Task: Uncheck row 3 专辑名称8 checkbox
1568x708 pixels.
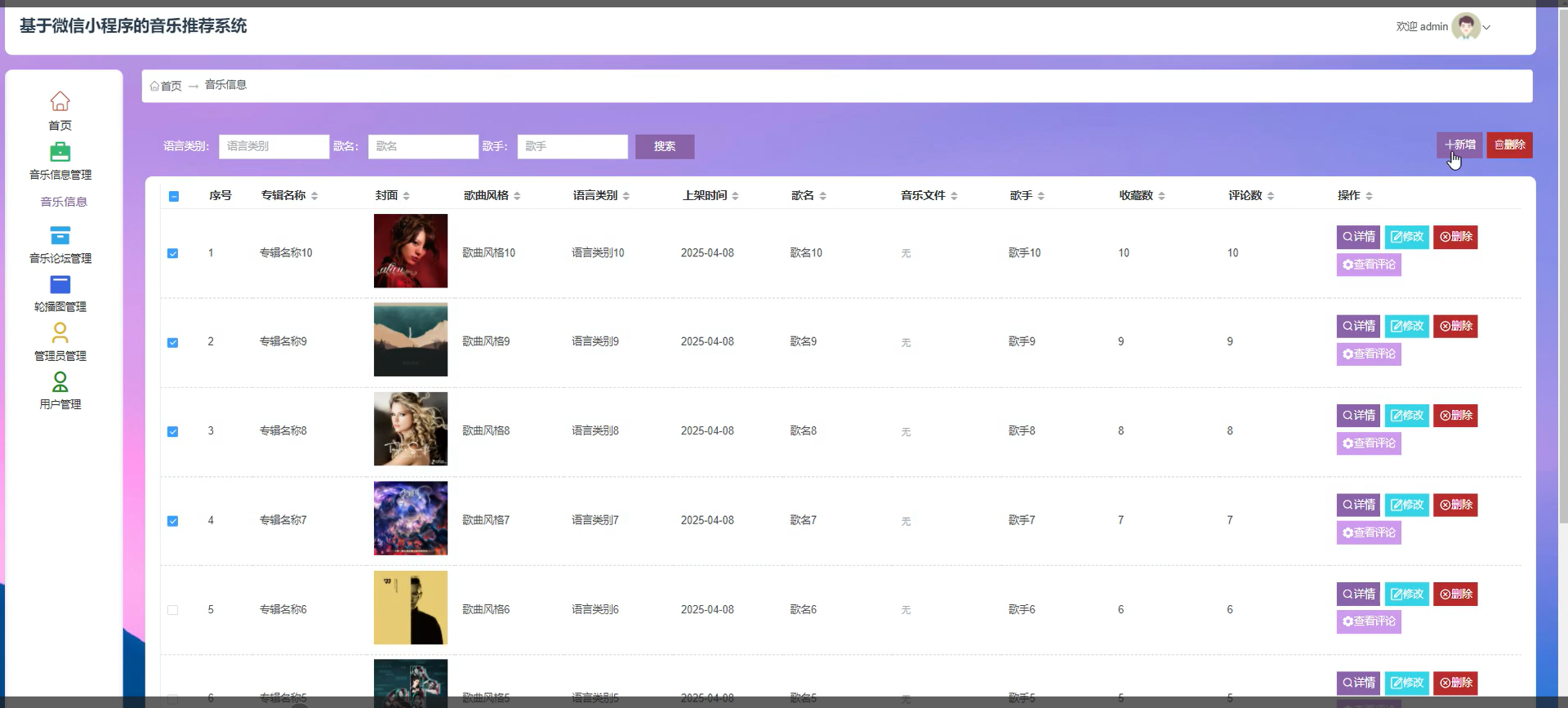Action: pos(172,431)
